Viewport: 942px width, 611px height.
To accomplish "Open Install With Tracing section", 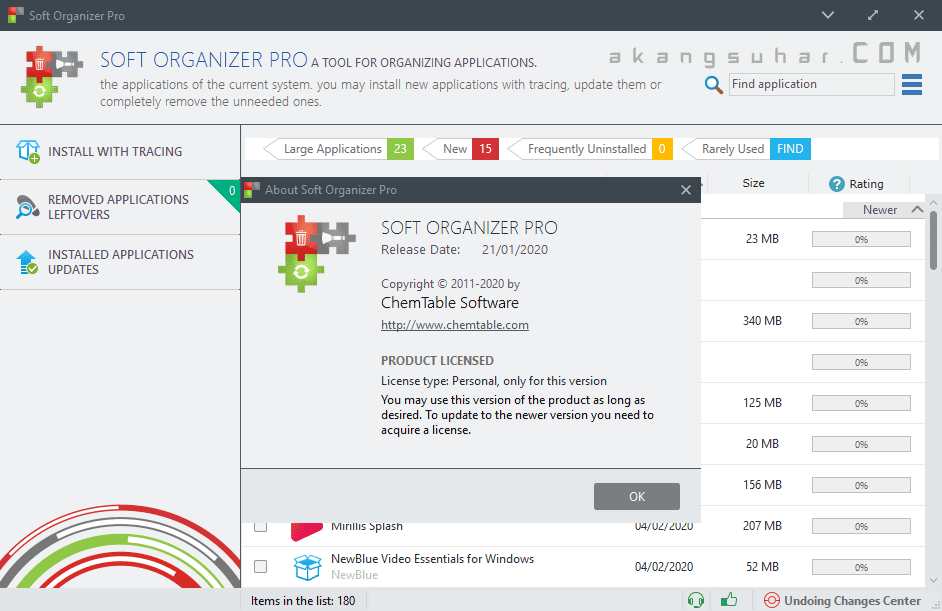I will coord(120,151).
